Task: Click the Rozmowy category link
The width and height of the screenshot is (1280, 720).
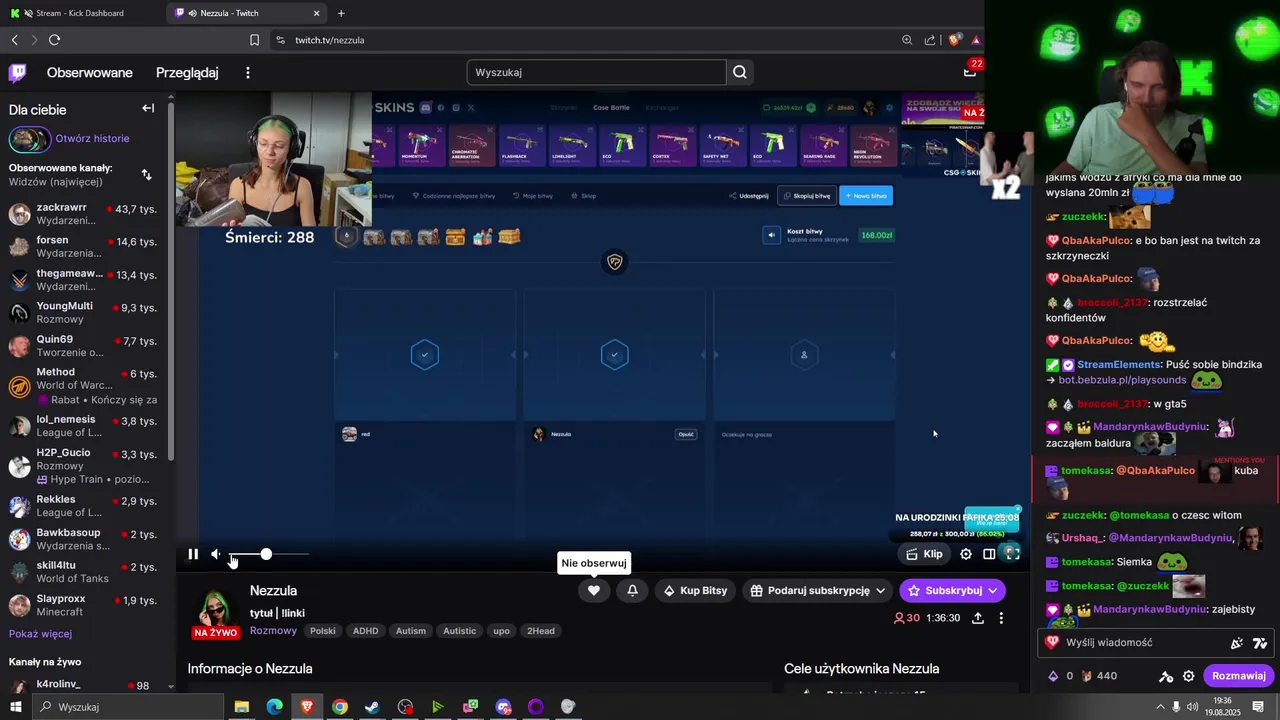Action: pos(273,631)
